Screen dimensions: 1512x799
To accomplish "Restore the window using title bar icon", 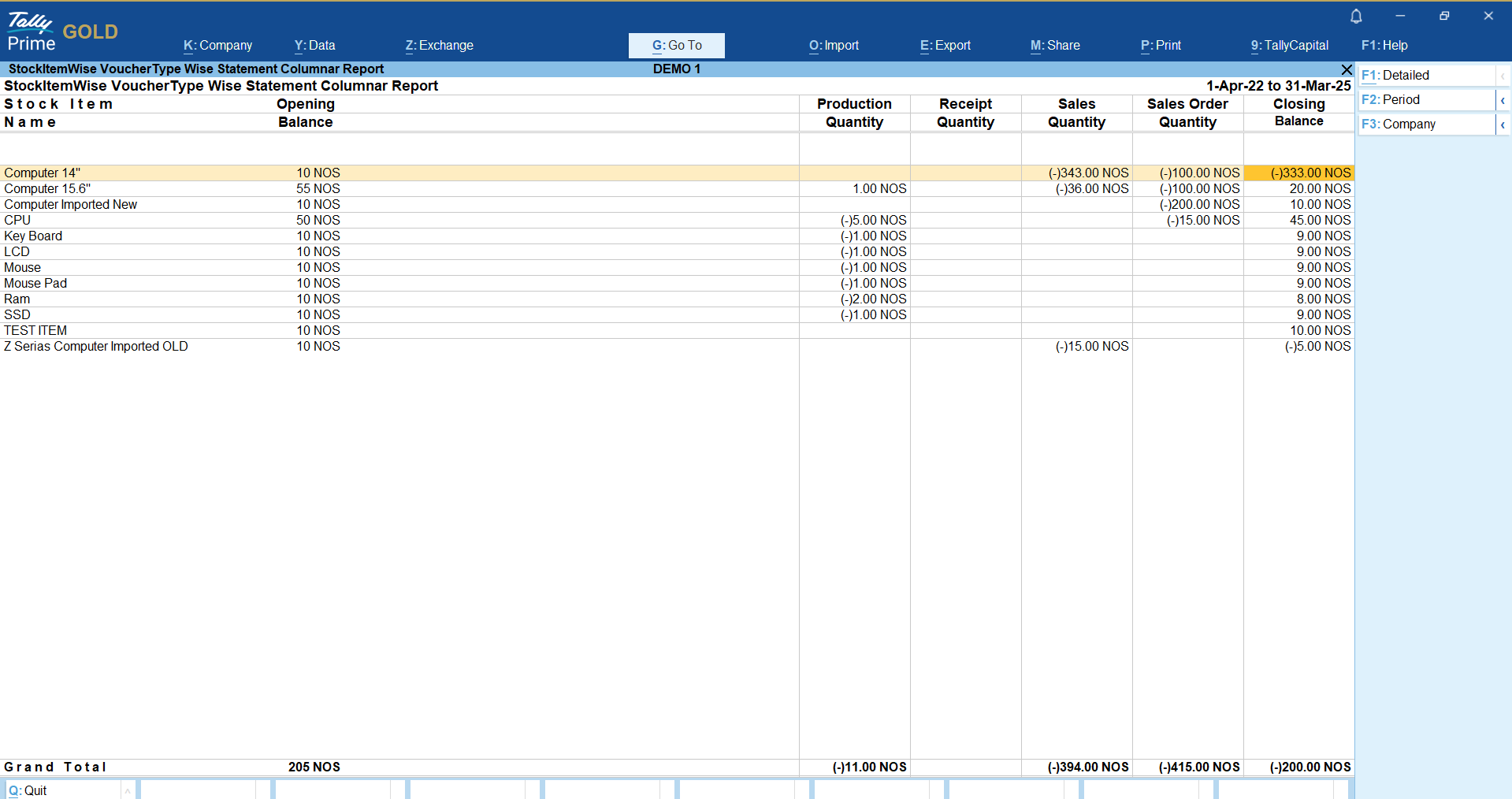I will coord(1444,16).
